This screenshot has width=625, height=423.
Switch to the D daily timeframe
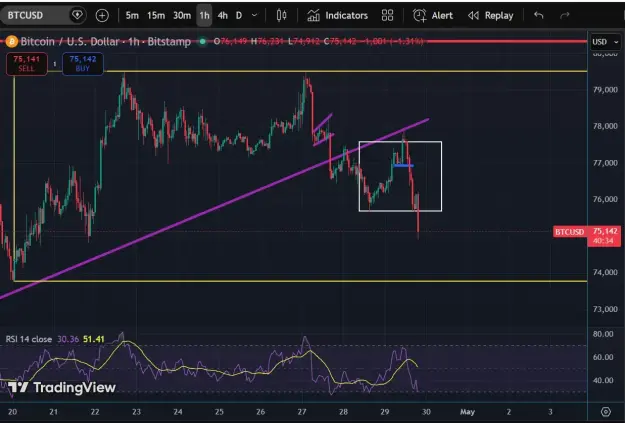pyautogui.click(x=239, y=16)
